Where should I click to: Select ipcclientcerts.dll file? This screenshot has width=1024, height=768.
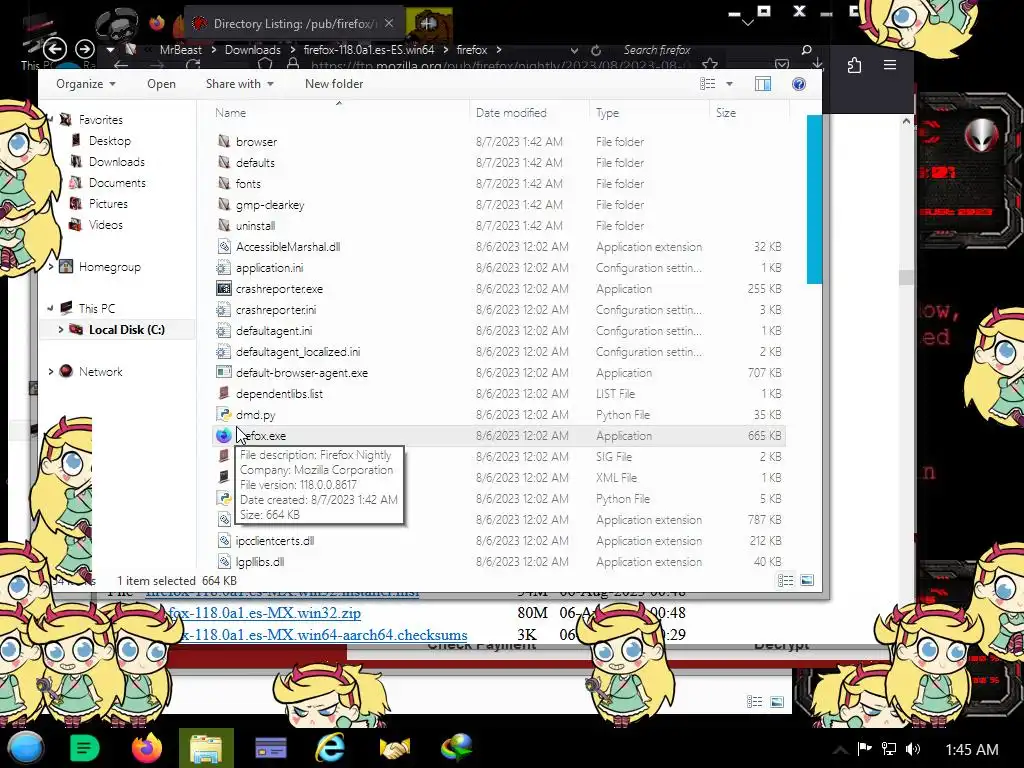[275, 541]
